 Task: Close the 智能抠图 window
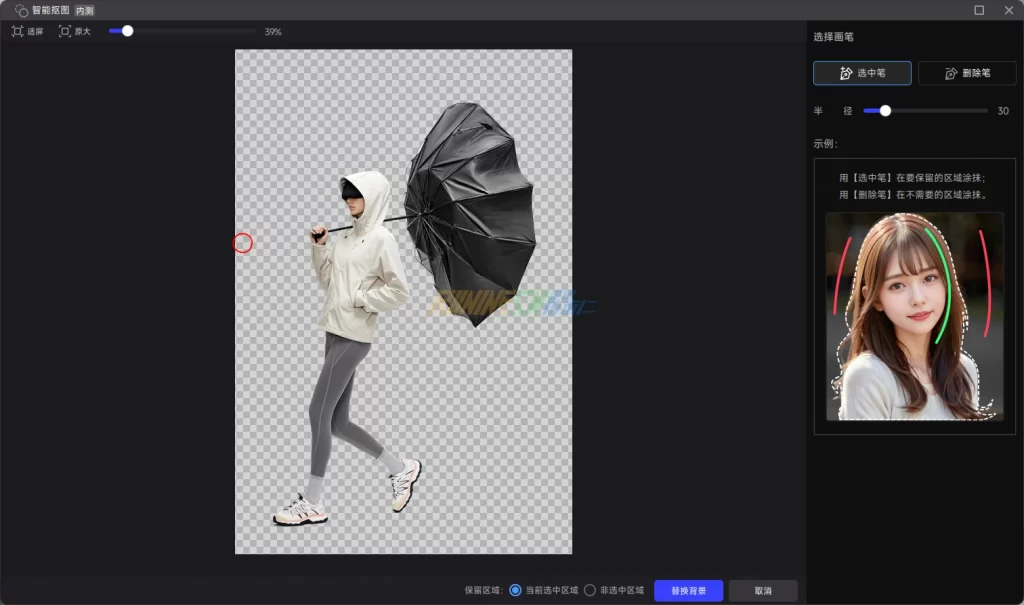[1008, 10]
